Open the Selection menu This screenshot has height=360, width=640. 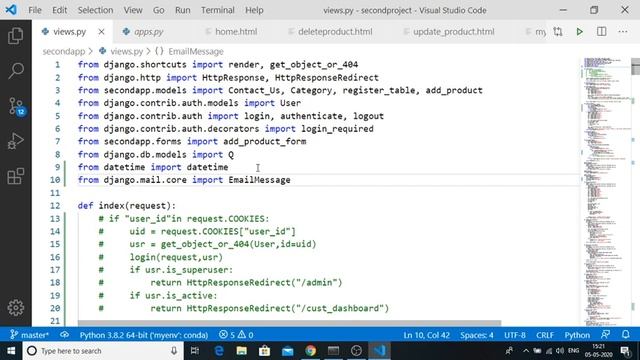coord(96,10)
